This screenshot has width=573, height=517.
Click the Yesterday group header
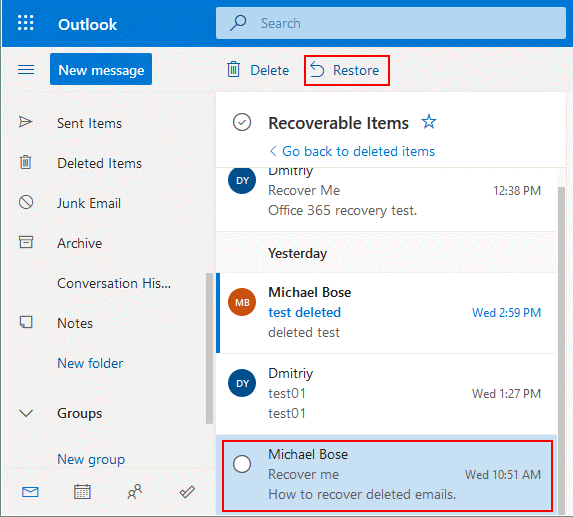[x=297, y=253]
